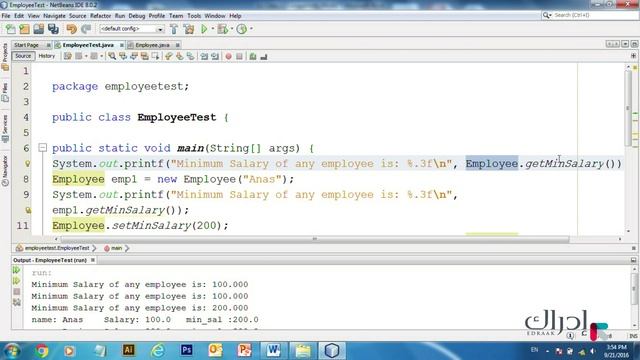Toggle Highlight Search icon
This screenshot has width=640, height=360.
click(145, 56)
